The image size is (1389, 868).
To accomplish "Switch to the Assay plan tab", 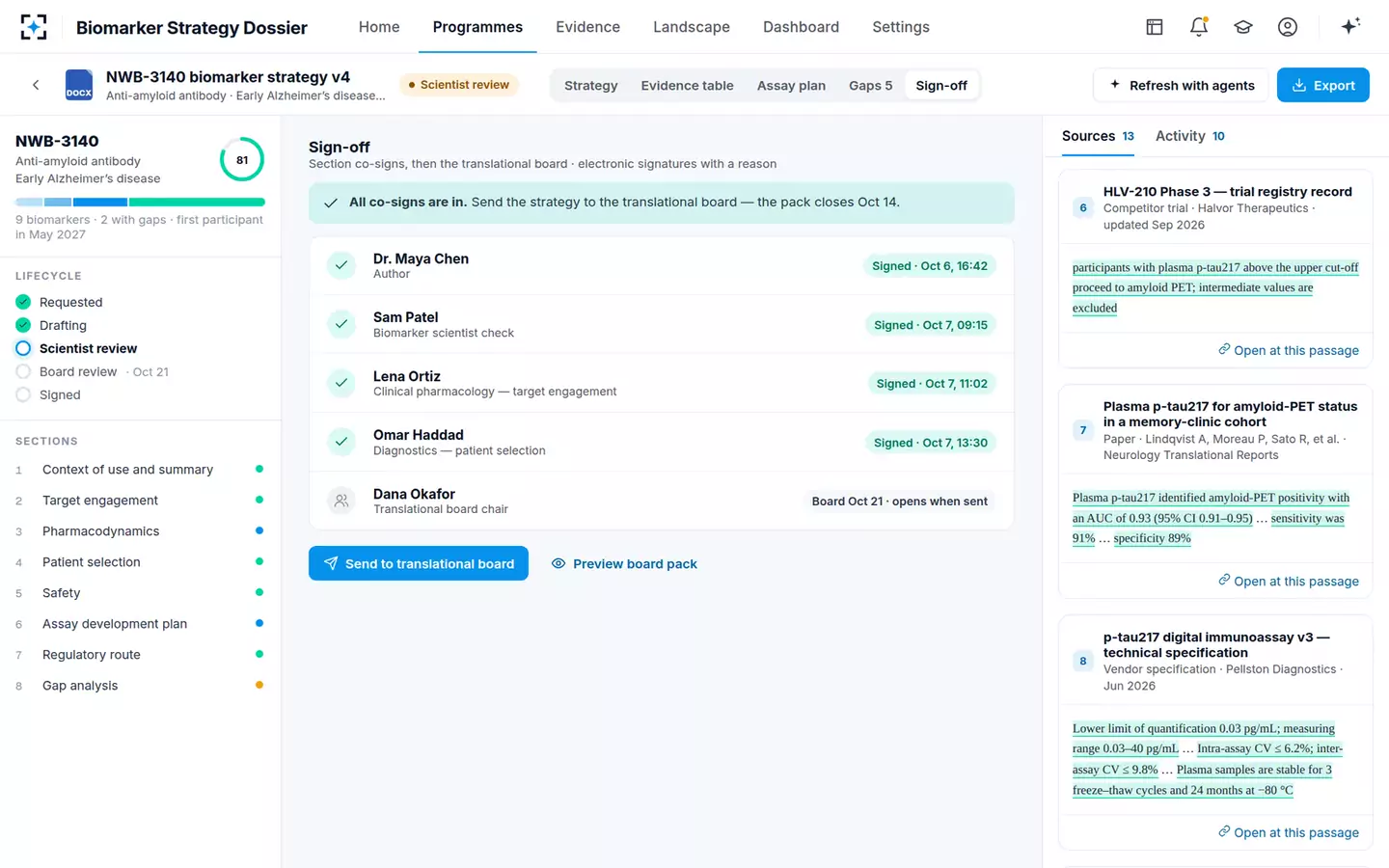I will pos(791,85).
